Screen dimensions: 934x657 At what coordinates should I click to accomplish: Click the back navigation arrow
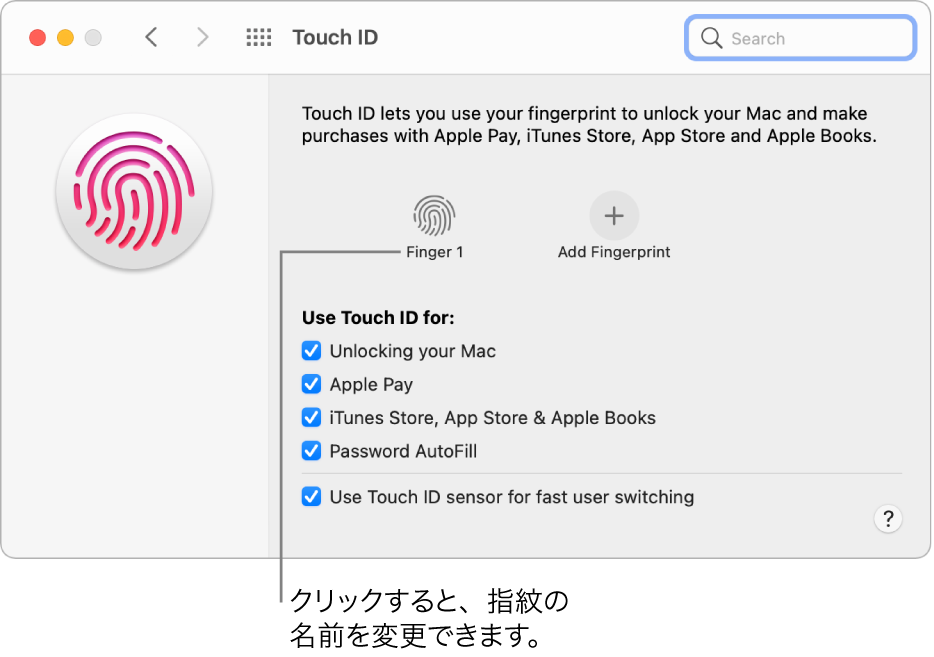tap(151, 37)
